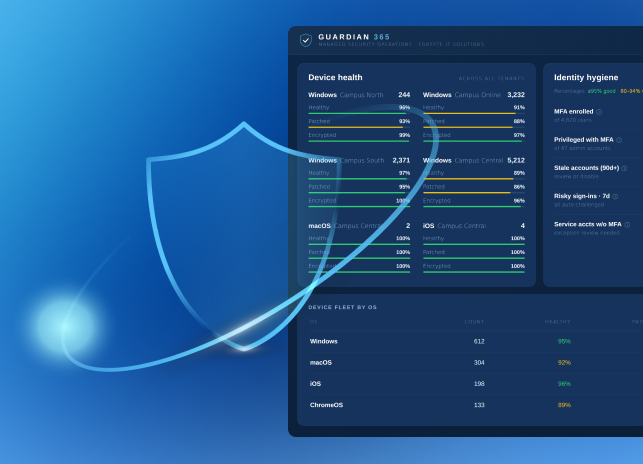Click the DEVICE FLEET BY OS heading
The image size is (643, 464).
342,307
